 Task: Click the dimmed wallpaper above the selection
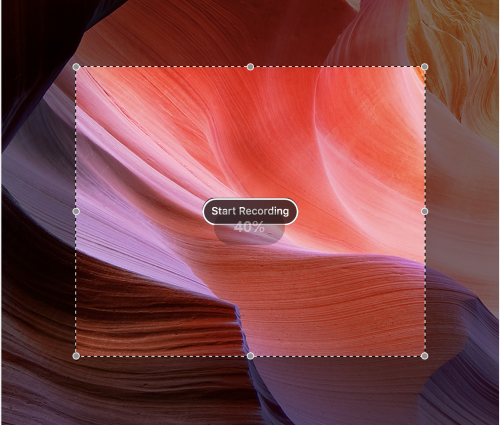[x=250, y=33]
